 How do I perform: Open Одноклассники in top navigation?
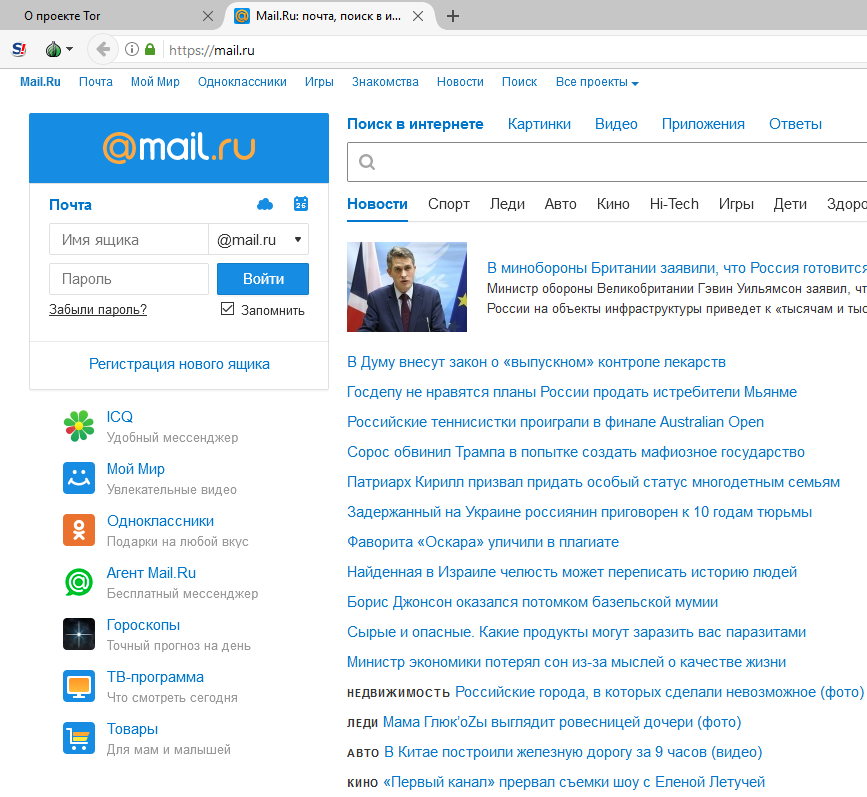[242, 82]
